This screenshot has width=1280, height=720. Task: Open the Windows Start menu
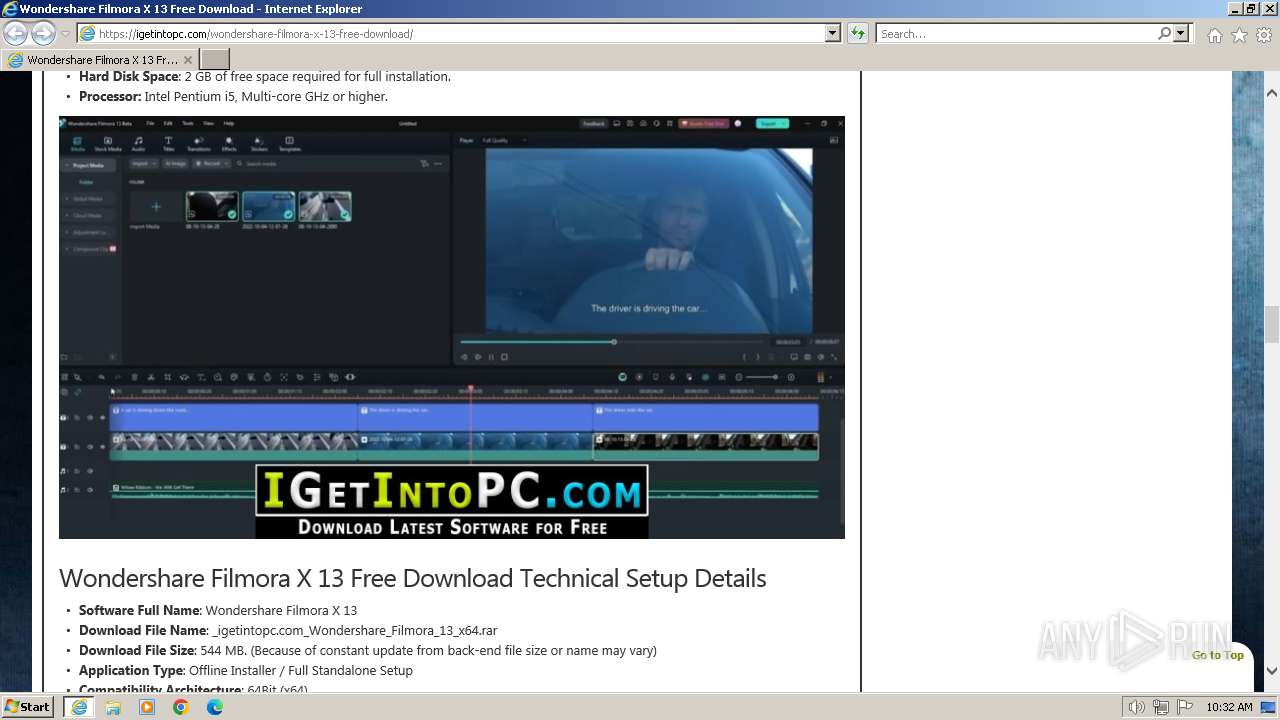tap(28, 707)
